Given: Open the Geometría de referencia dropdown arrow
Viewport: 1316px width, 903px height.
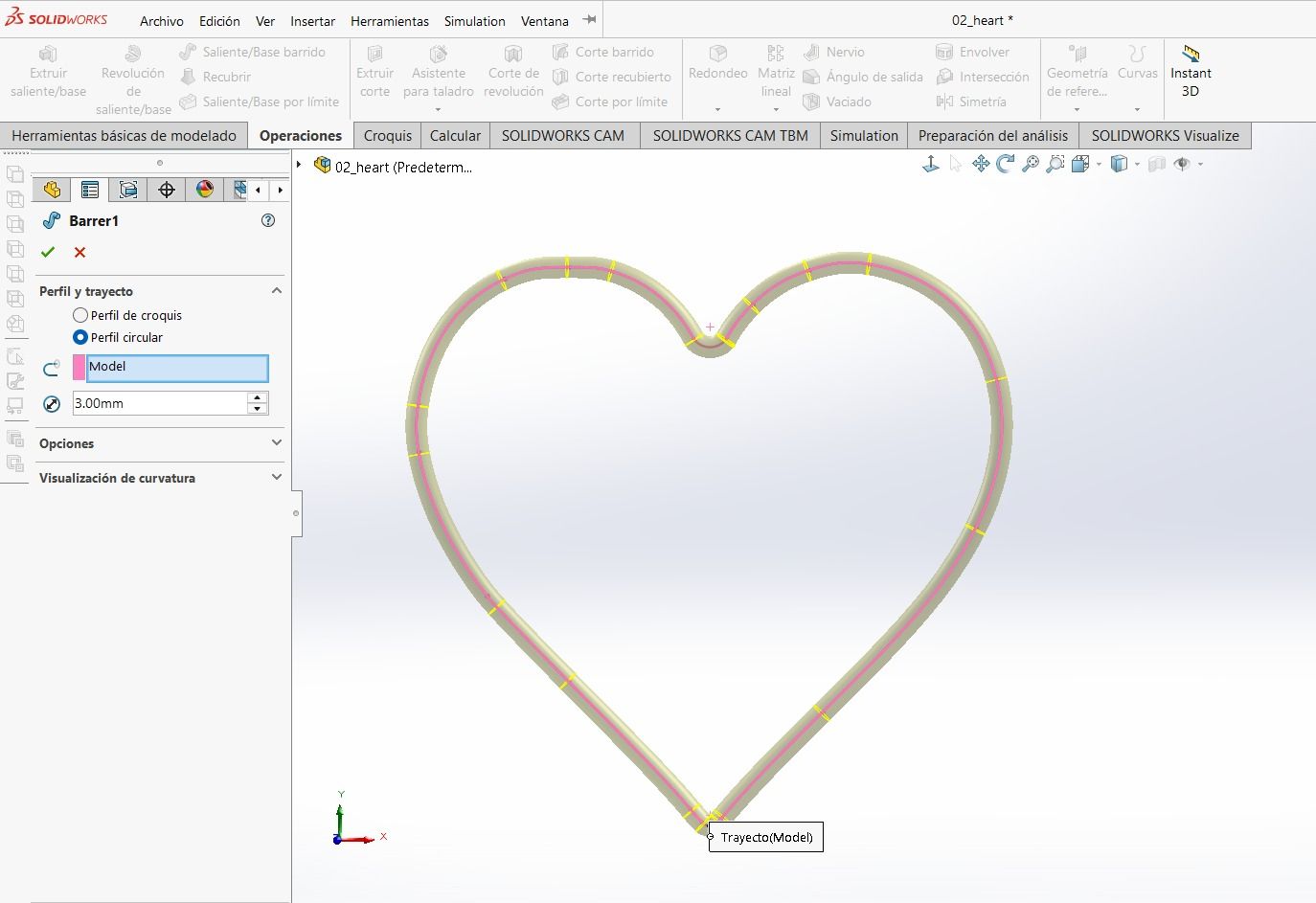Looking at the screenshot, I should 1077,109.
